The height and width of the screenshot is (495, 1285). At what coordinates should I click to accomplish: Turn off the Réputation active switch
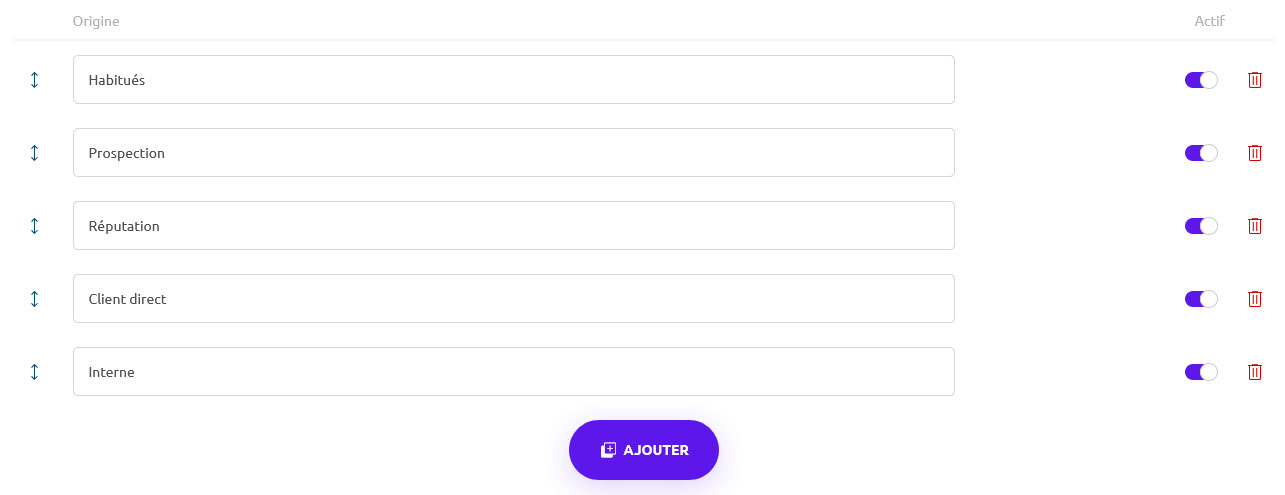tap(1201, 226)
